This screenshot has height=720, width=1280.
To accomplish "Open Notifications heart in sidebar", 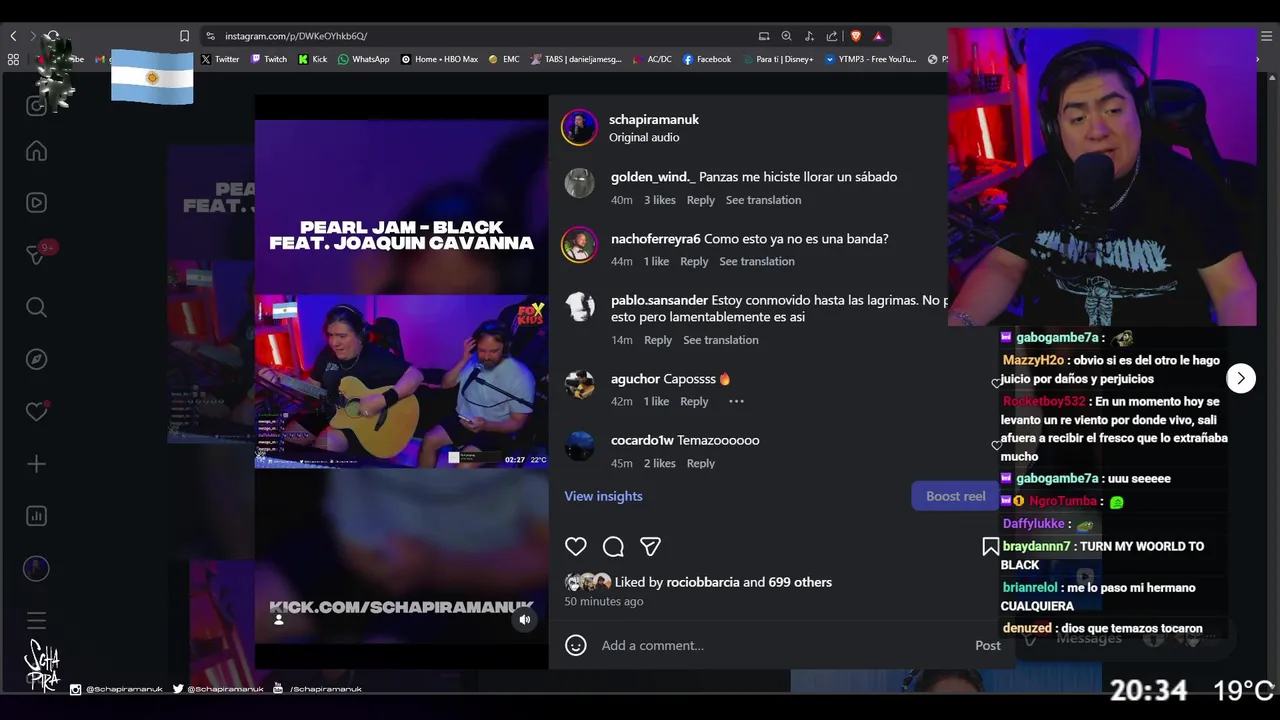I will [36, 412].
